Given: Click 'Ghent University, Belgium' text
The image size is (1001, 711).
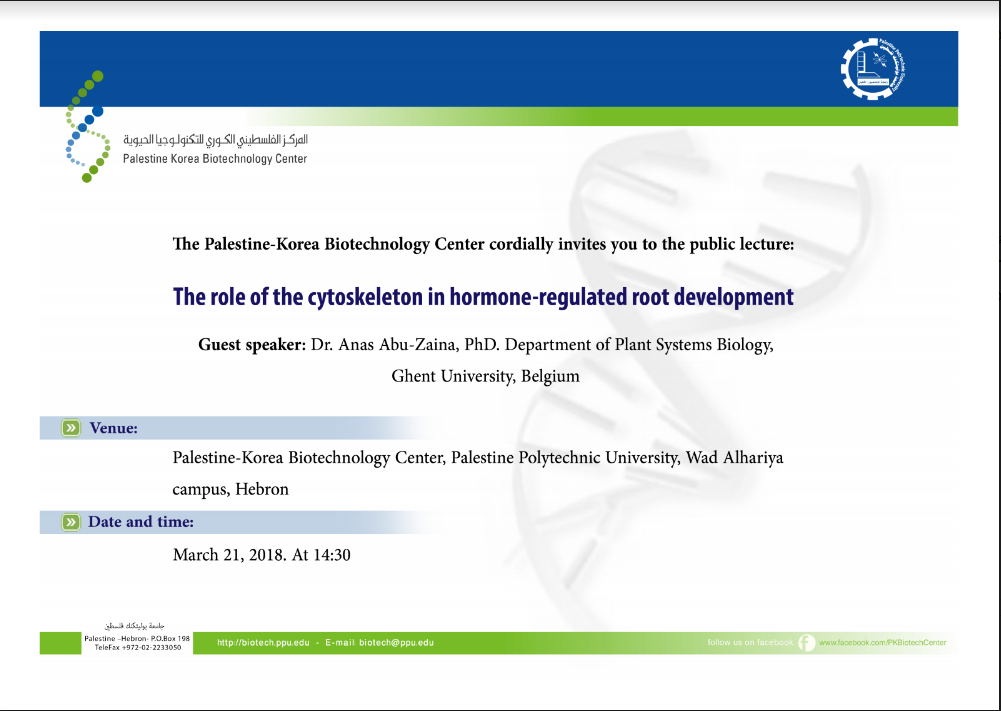Looking at the screenshot, I should point(485,376).
